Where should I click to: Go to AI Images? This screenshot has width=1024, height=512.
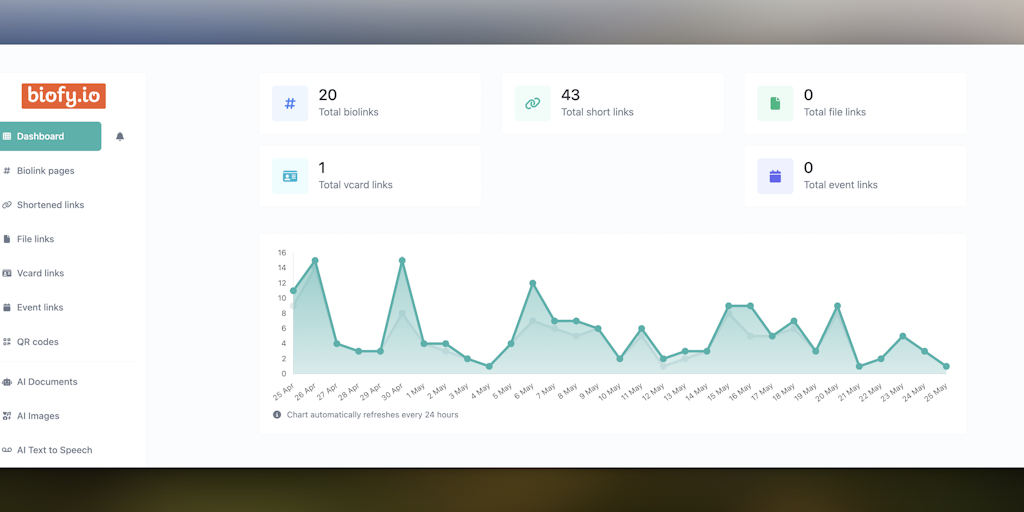coord(38,415)
